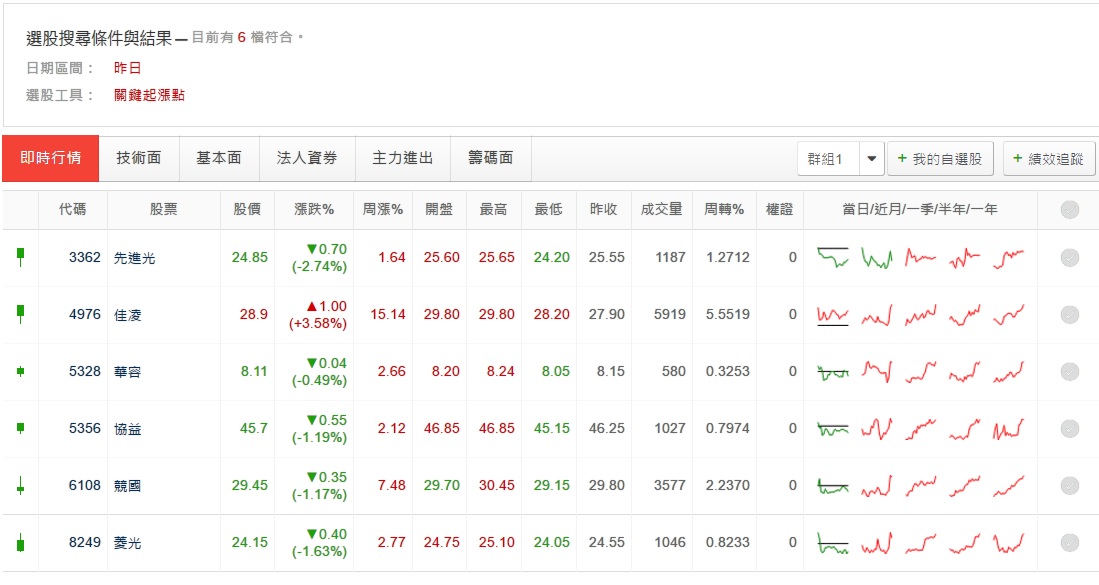1099x585 pixels.
Task: Sort by 漲跌% column header
Action: coord(314,209)
